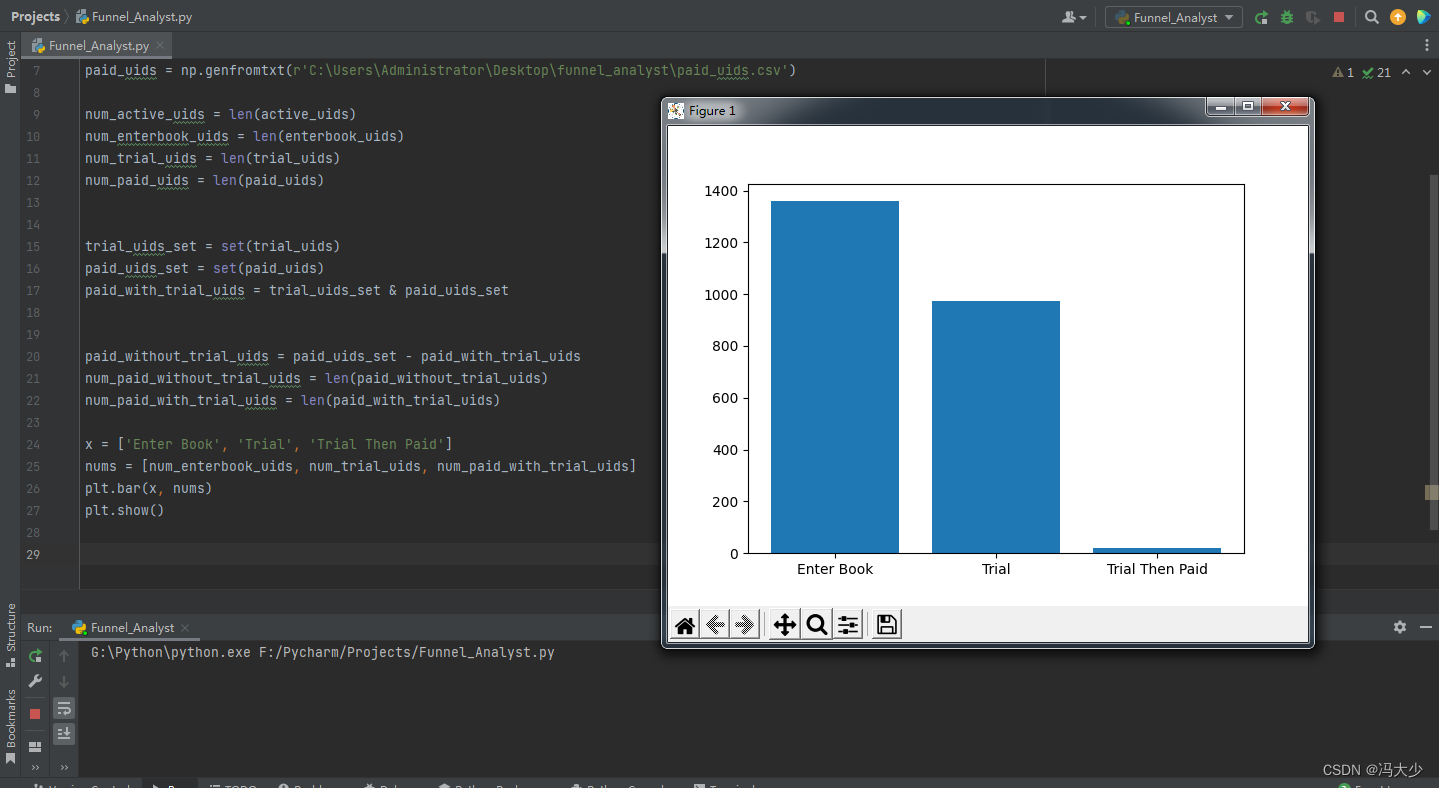Click the matplotlib Home reset view icon
Image resolution: width=1439 pixels, height=788 pixels.
pos(685,626)
